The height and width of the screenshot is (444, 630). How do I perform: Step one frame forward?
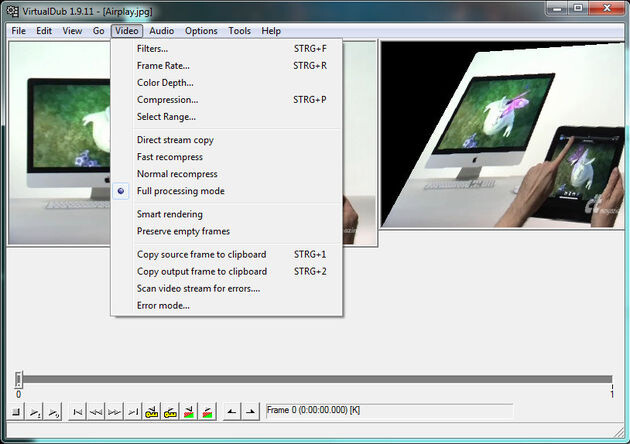click(114, 411)
